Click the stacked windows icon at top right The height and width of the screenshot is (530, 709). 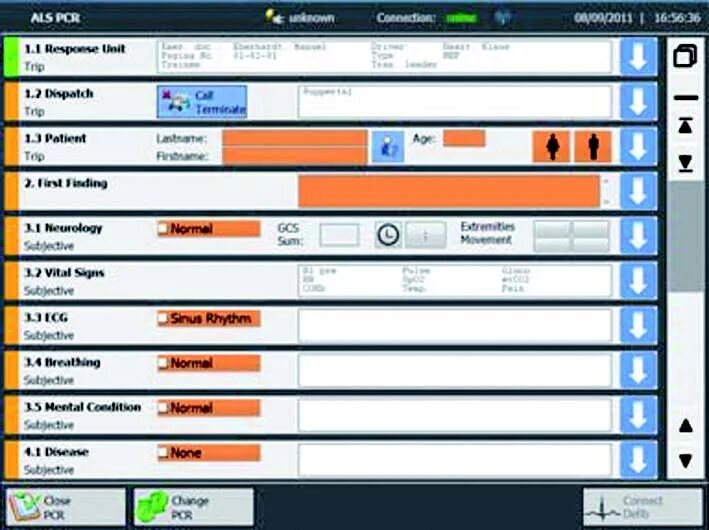(685, 56)
